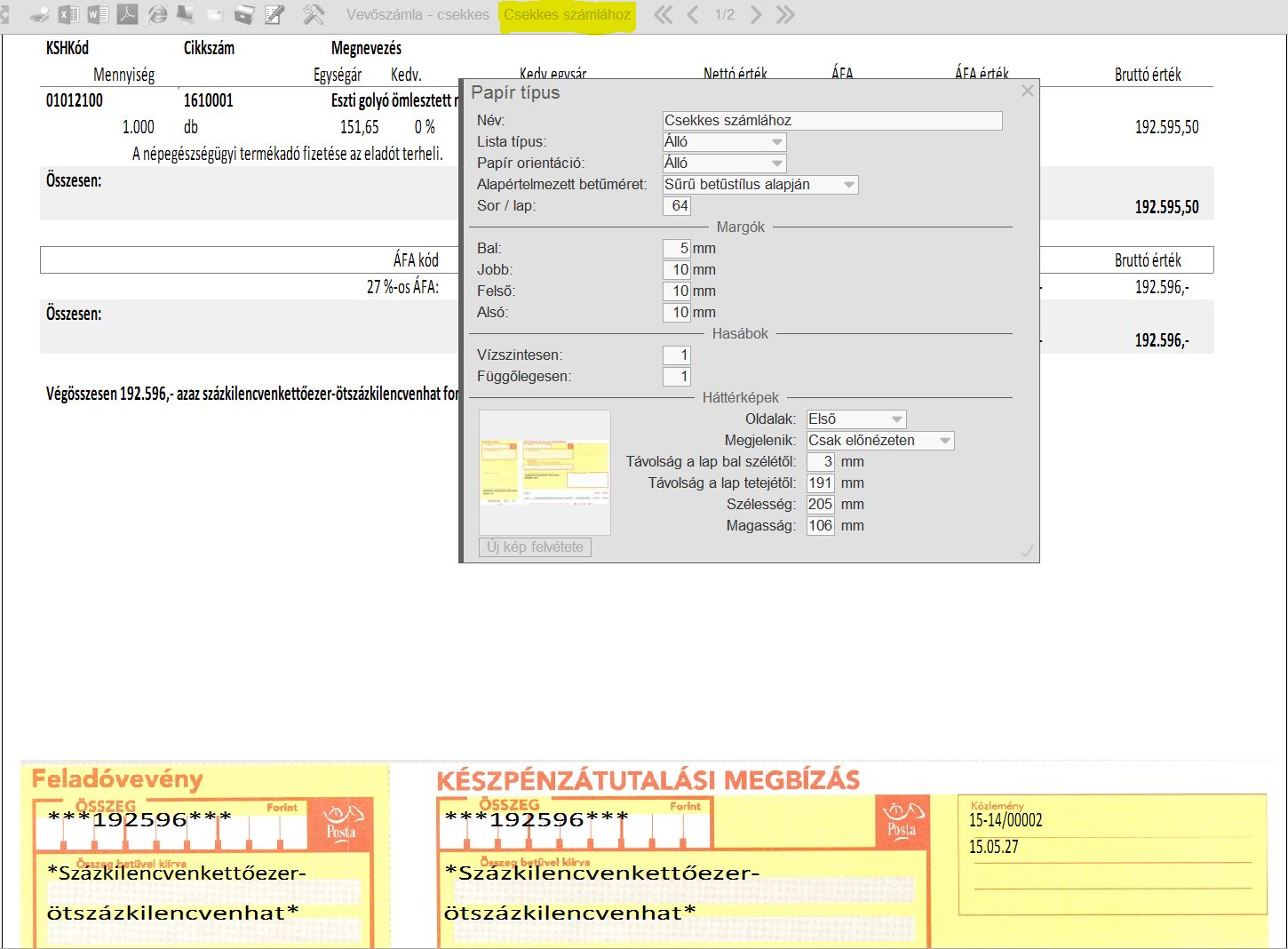Screen dimensions: 1288x949
Task: Click the Jobb margin field
Action: tap(677, 269)
